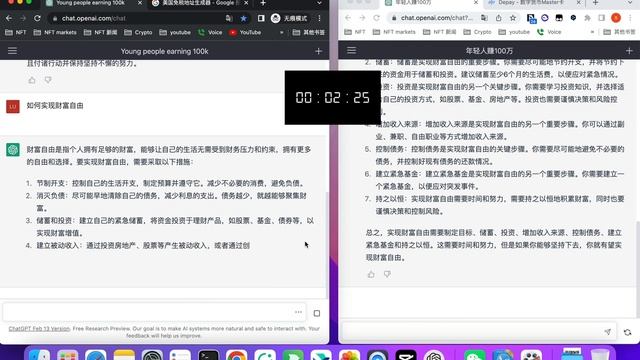Open side panel icon in left window
640x360 pixels.
pyautogui.click(x=261, y=18)
